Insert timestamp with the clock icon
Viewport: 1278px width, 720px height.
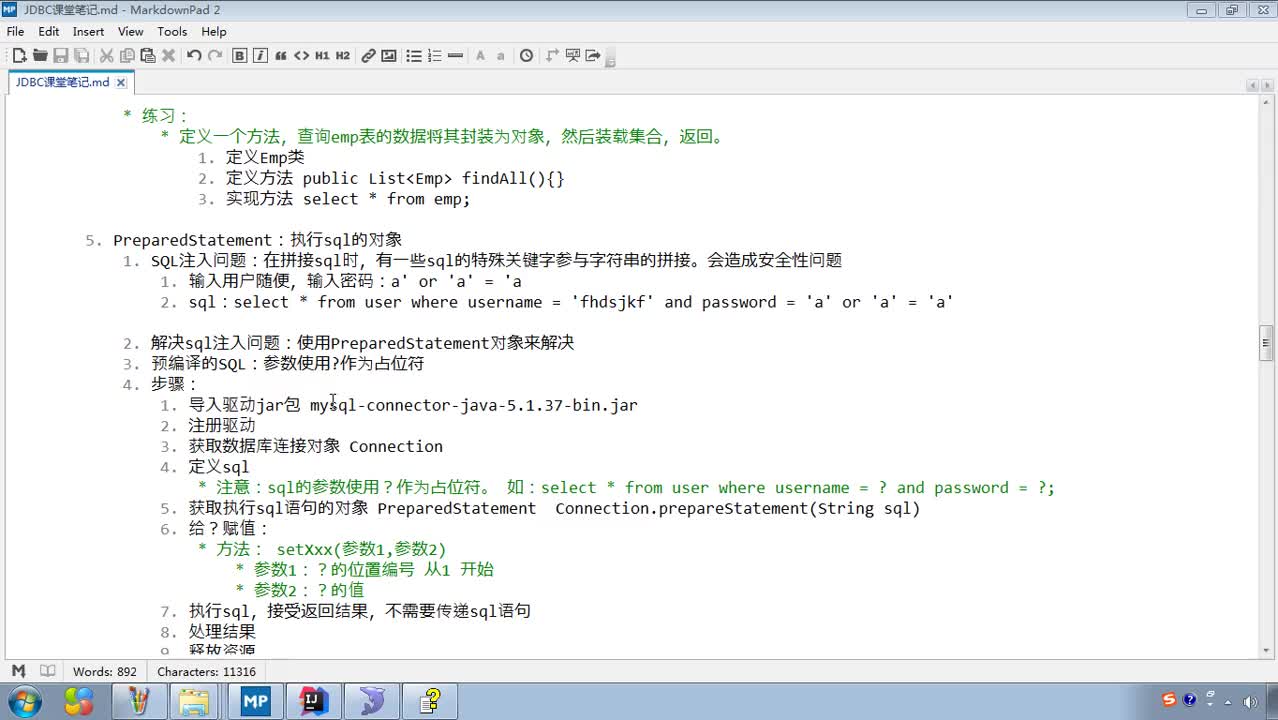[x=527, y=56]
